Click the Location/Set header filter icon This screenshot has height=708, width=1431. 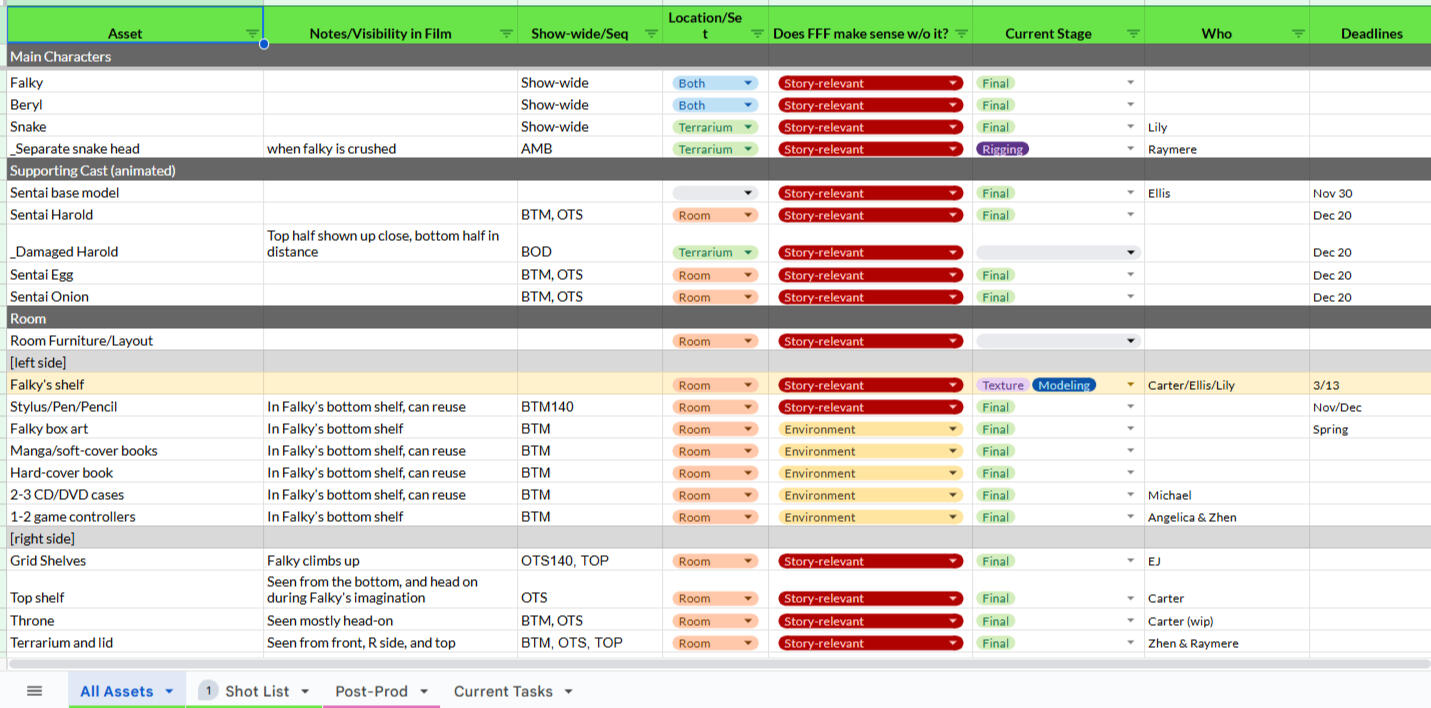coord(757,34)
